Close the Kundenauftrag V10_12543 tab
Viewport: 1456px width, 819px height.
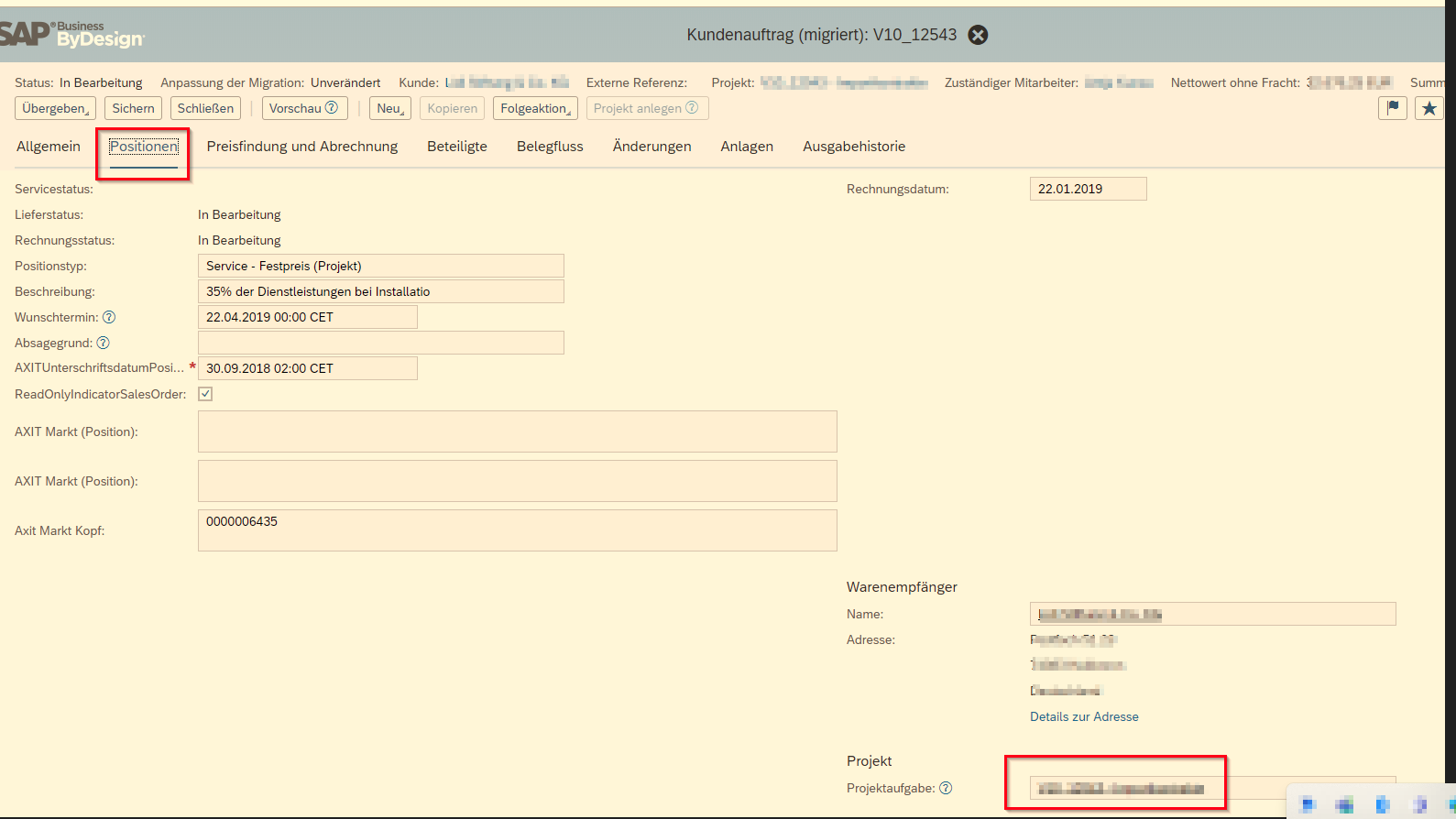coord(979,35)
